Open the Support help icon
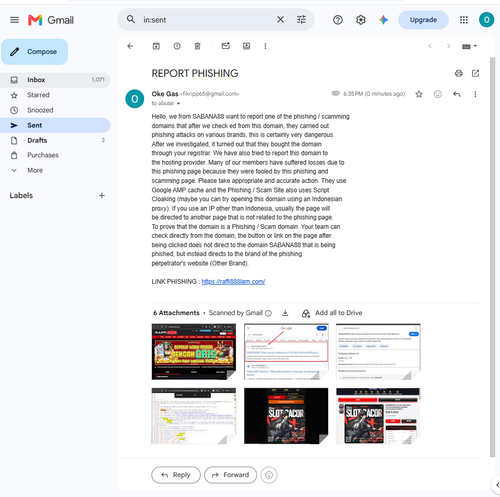Viewport: 500px width, 497px height. point(338,20)
